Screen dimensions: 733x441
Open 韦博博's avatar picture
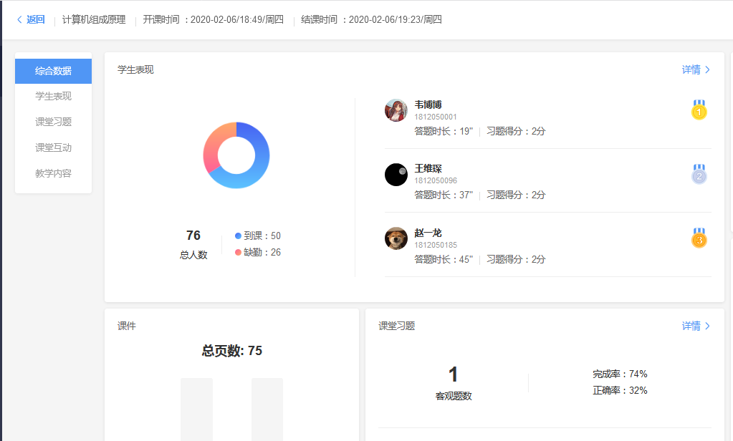coord(396,110)
